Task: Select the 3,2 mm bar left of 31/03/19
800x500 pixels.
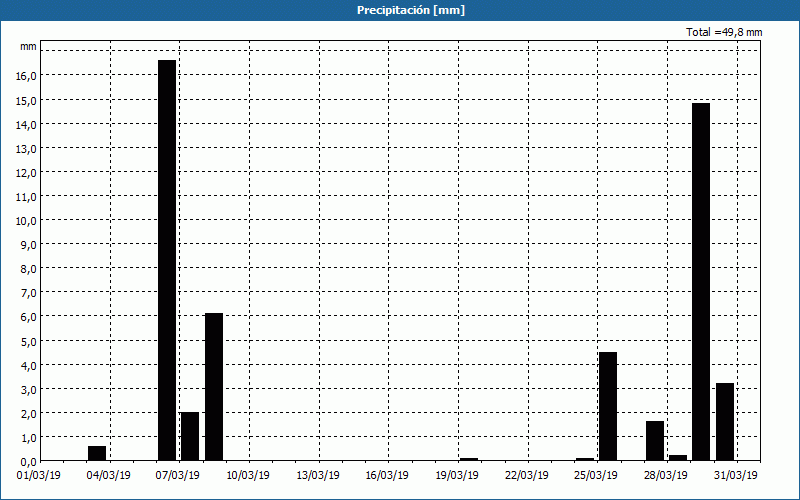Action: [725, 422]
